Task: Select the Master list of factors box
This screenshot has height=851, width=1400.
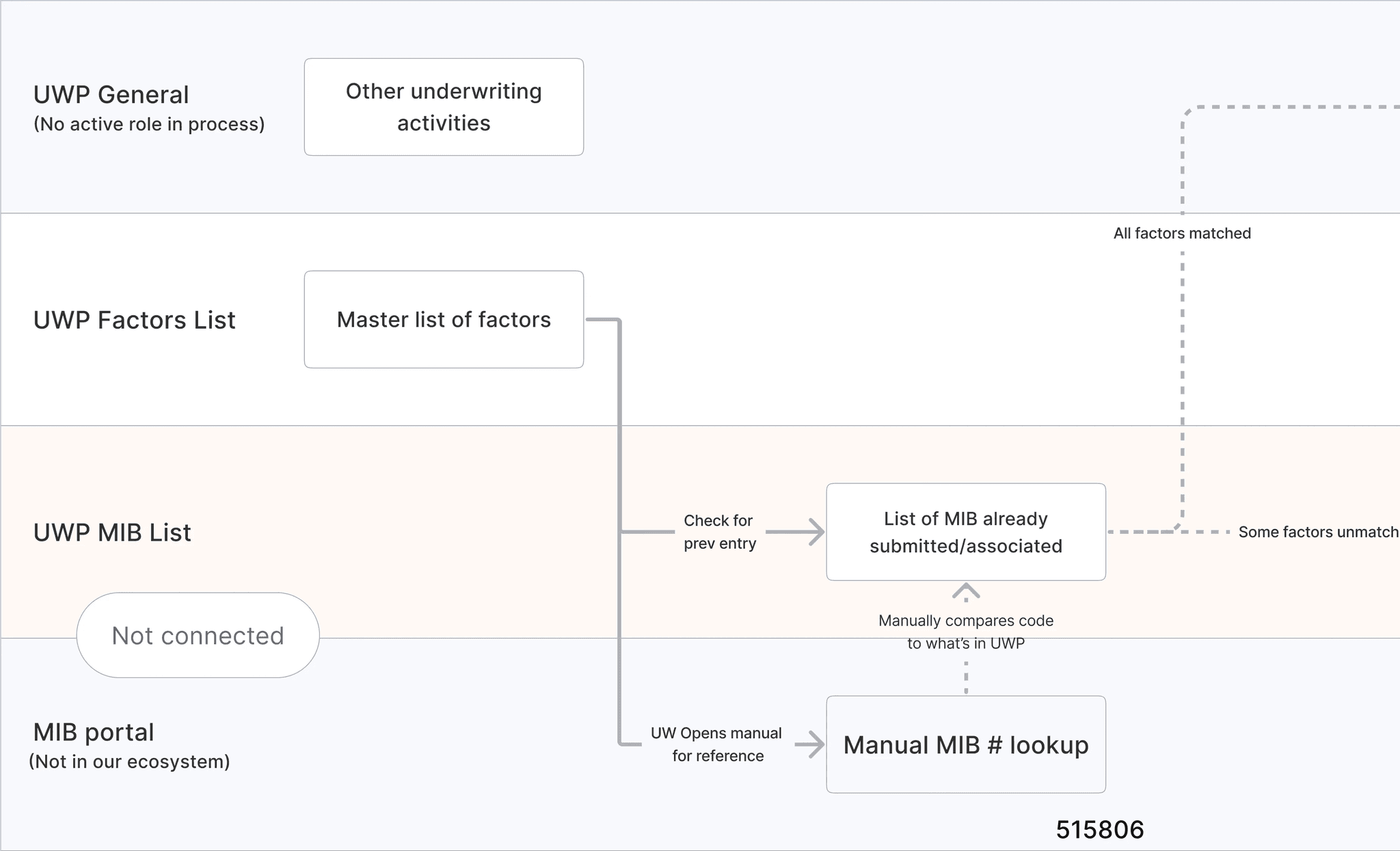Action: pyautogui.click(x=444, y=319)
